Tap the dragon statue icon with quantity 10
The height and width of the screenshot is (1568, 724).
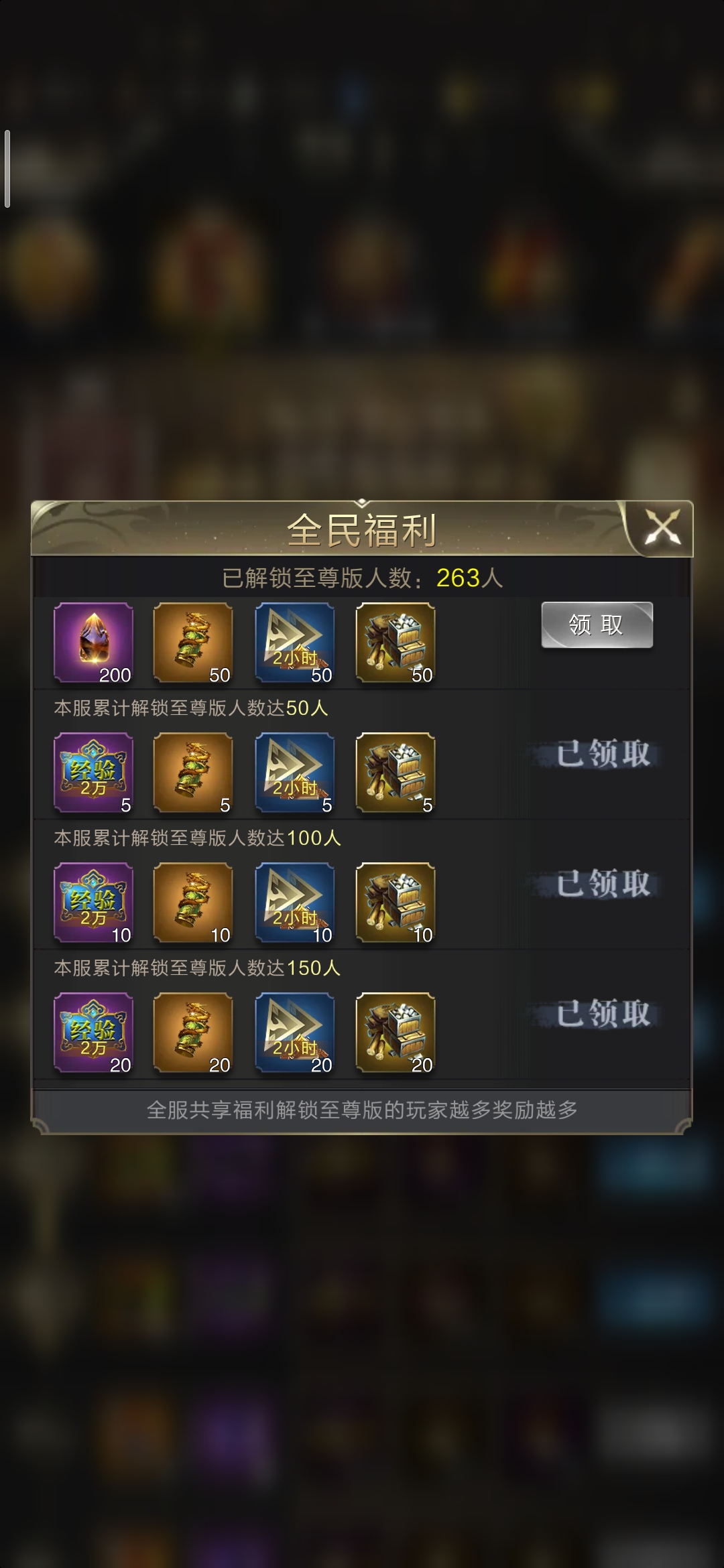(x=193, y=903)
